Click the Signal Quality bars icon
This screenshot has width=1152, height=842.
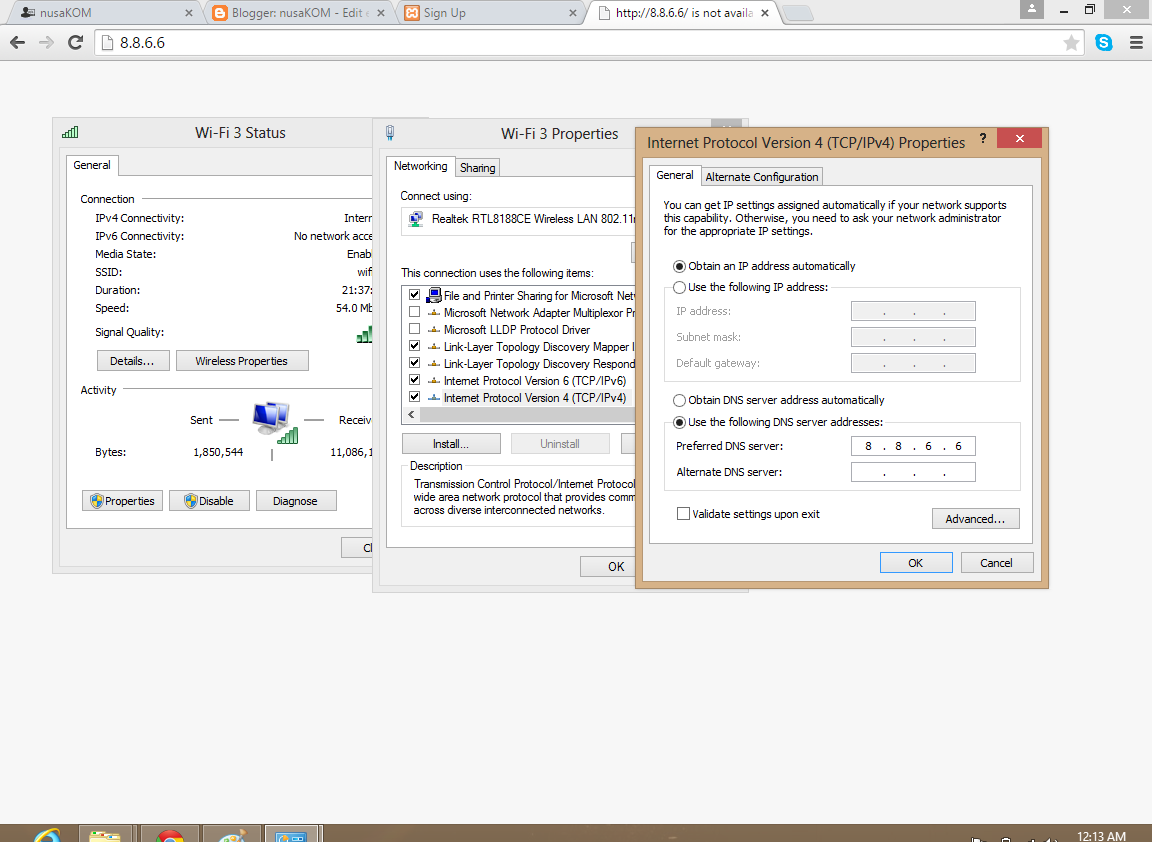pos(364,335)
